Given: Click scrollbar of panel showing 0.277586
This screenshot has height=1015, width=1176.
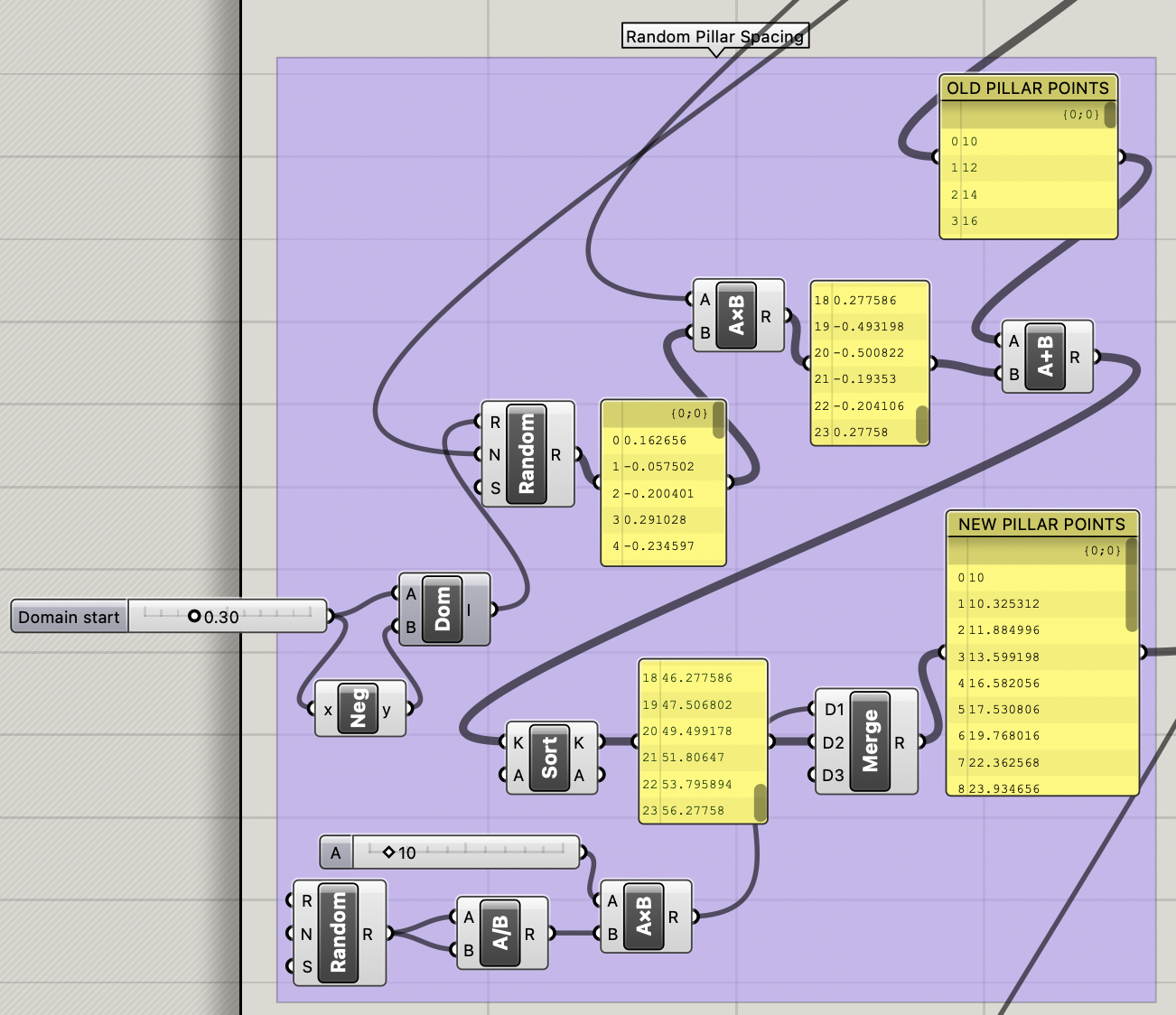Looking at the screenshot, I should pyautogui.click(x=922, y=424).
